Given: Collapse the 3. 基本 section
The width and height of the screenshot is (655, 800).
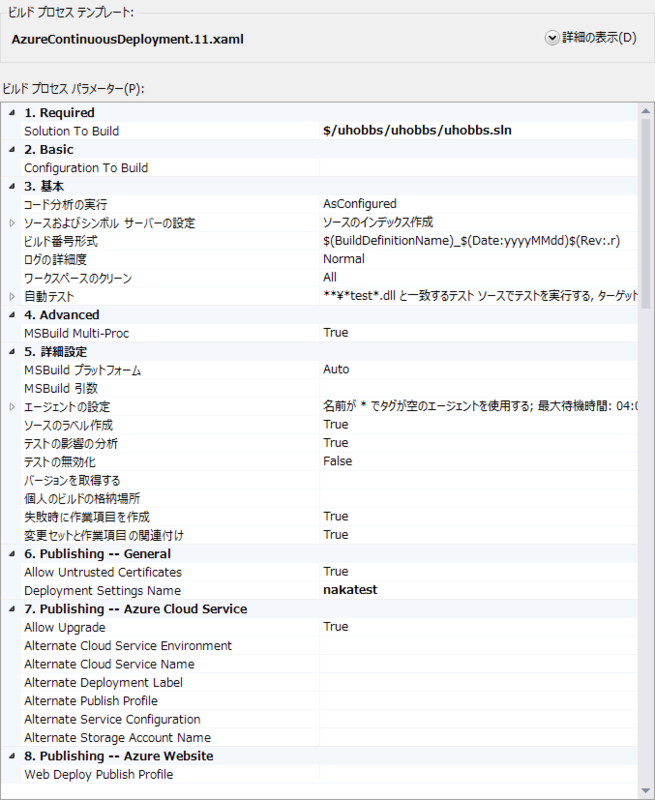Looking at the screenshot, I should [x=12, y=186].
